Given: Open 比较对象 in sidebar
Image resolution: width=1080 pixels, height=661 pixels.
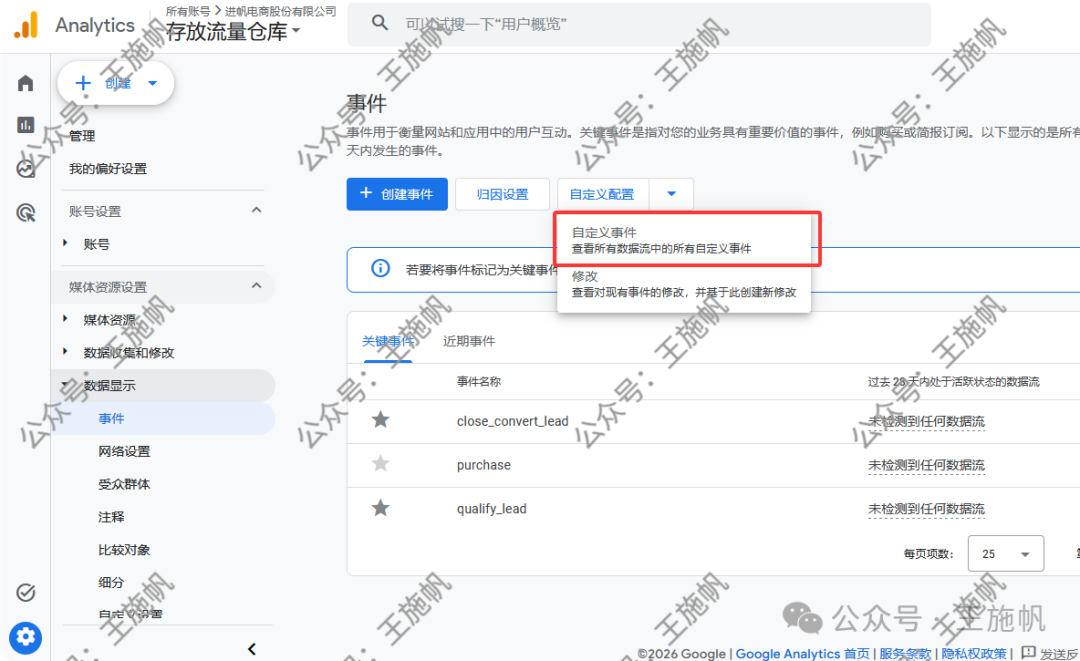Looking at the screenshot, I should pyautogui.click(x=124, y=549).
